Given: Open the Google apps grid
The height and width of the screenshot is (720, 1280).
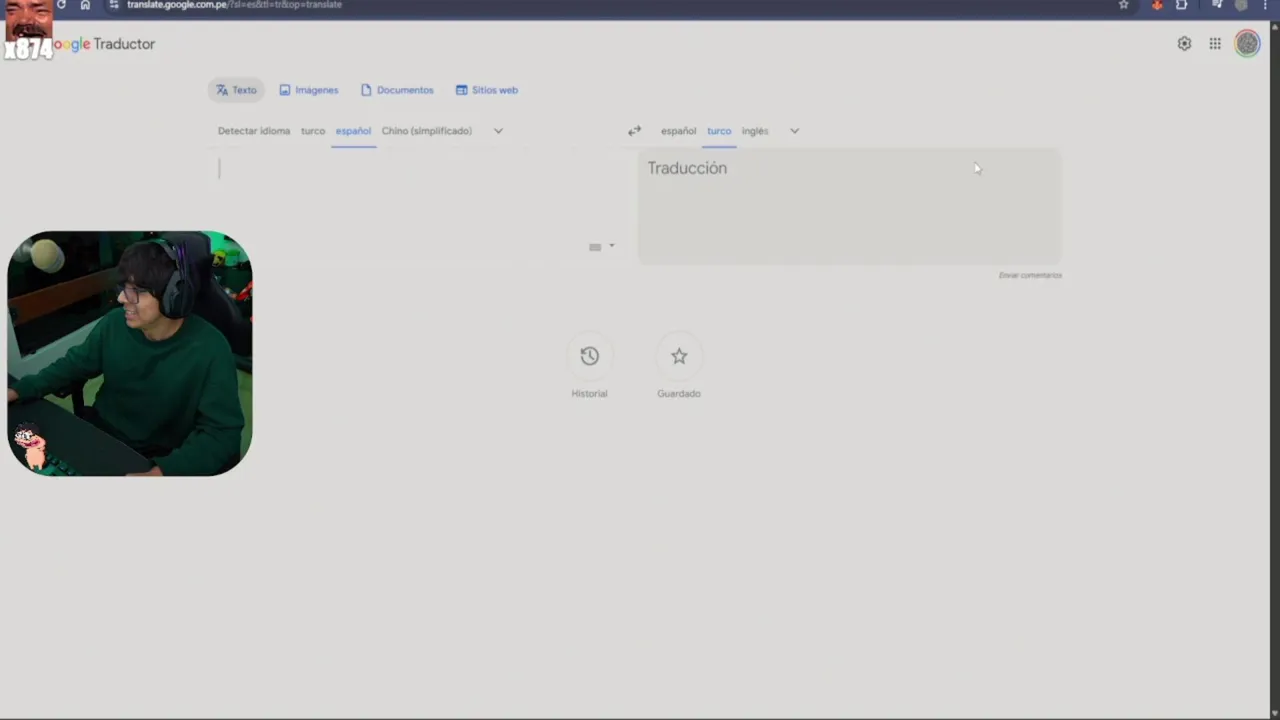Looking at the screenshot, I should pyautogui.click(x=1215, y=44).
